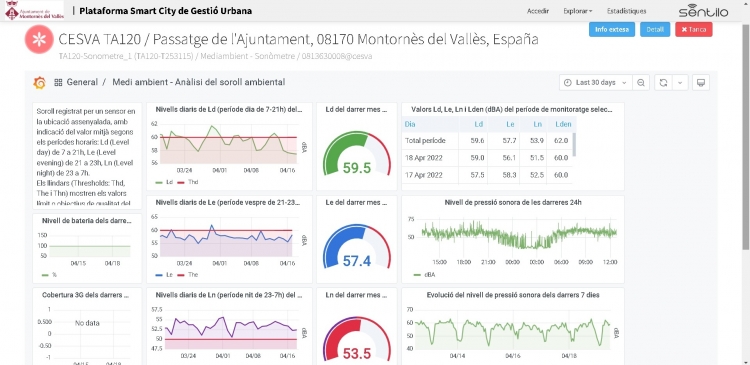Click the Grafana logo icon
The height and width of the screenshot is (365, 750).
[39, 83]
